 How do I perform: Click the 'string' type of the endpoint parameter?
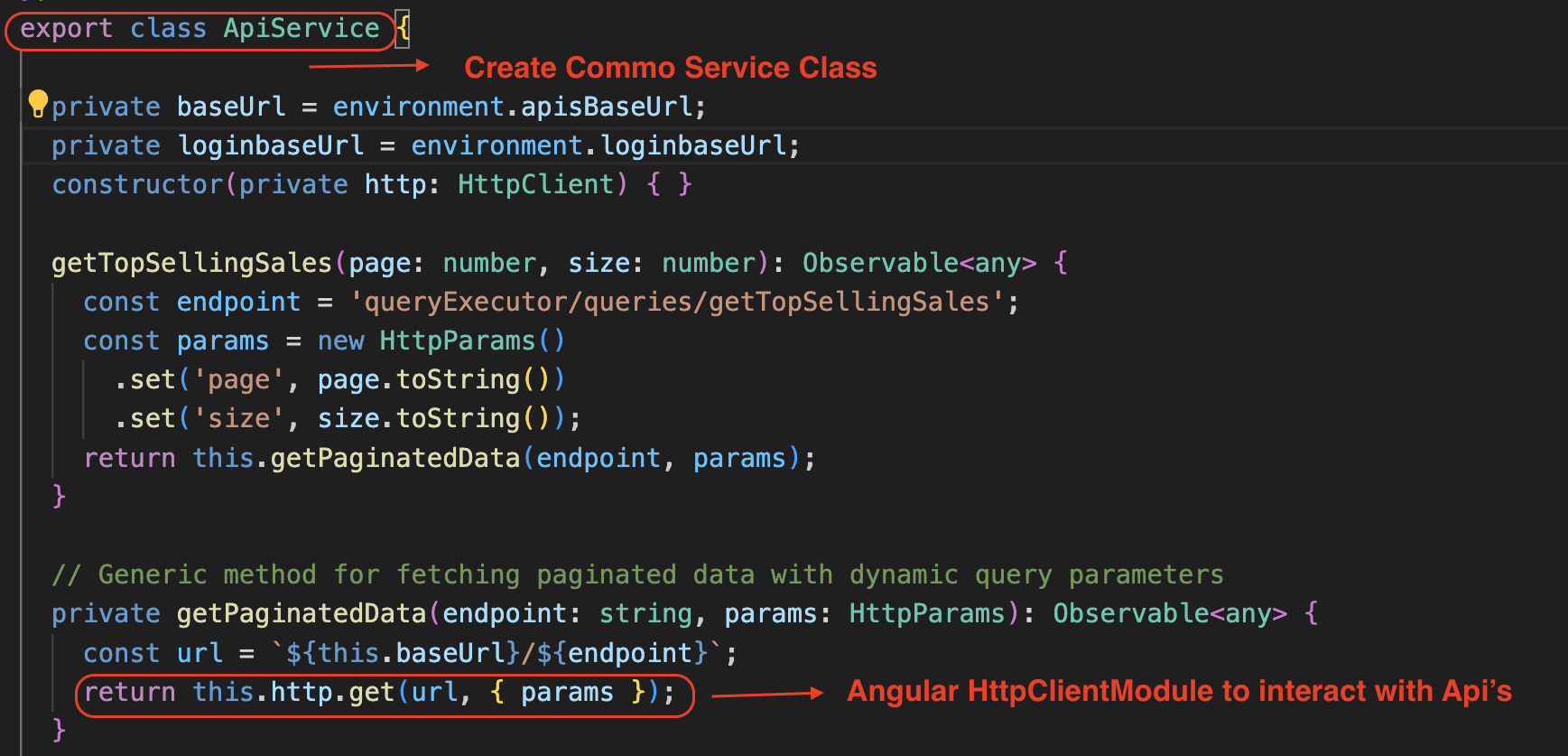(645, 613)
